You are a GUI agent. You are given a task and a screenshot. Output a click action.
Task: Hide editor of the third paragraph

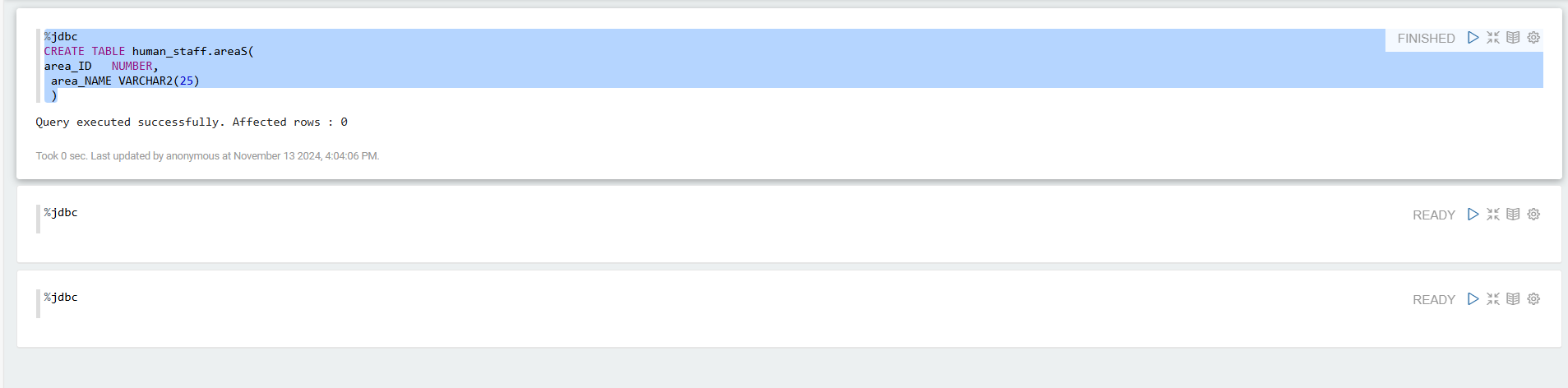1493,299
